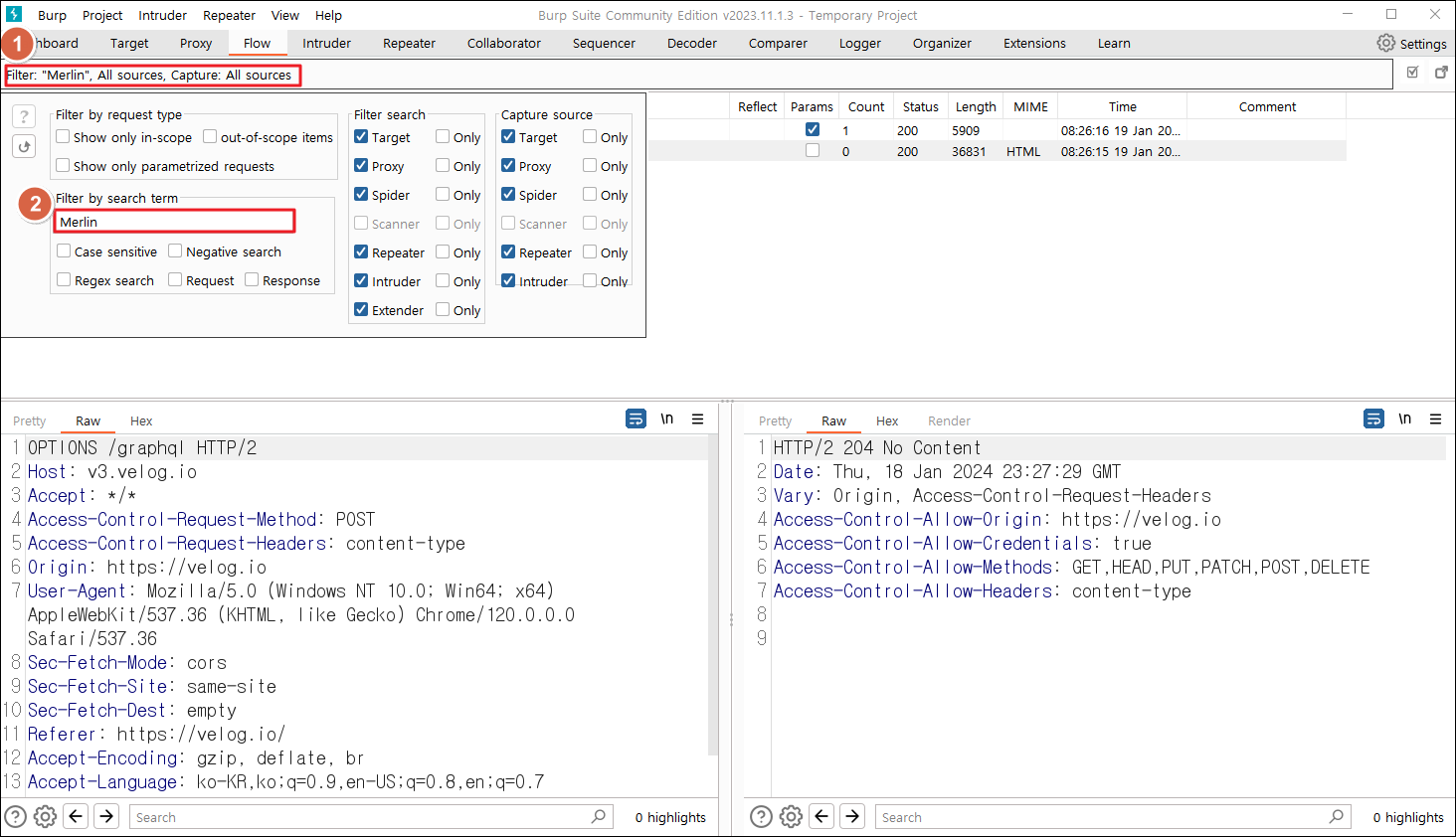This screenshot has width=1456, height=837.
Task: Sort table by Length column
Action: click(x=976, y=106)
